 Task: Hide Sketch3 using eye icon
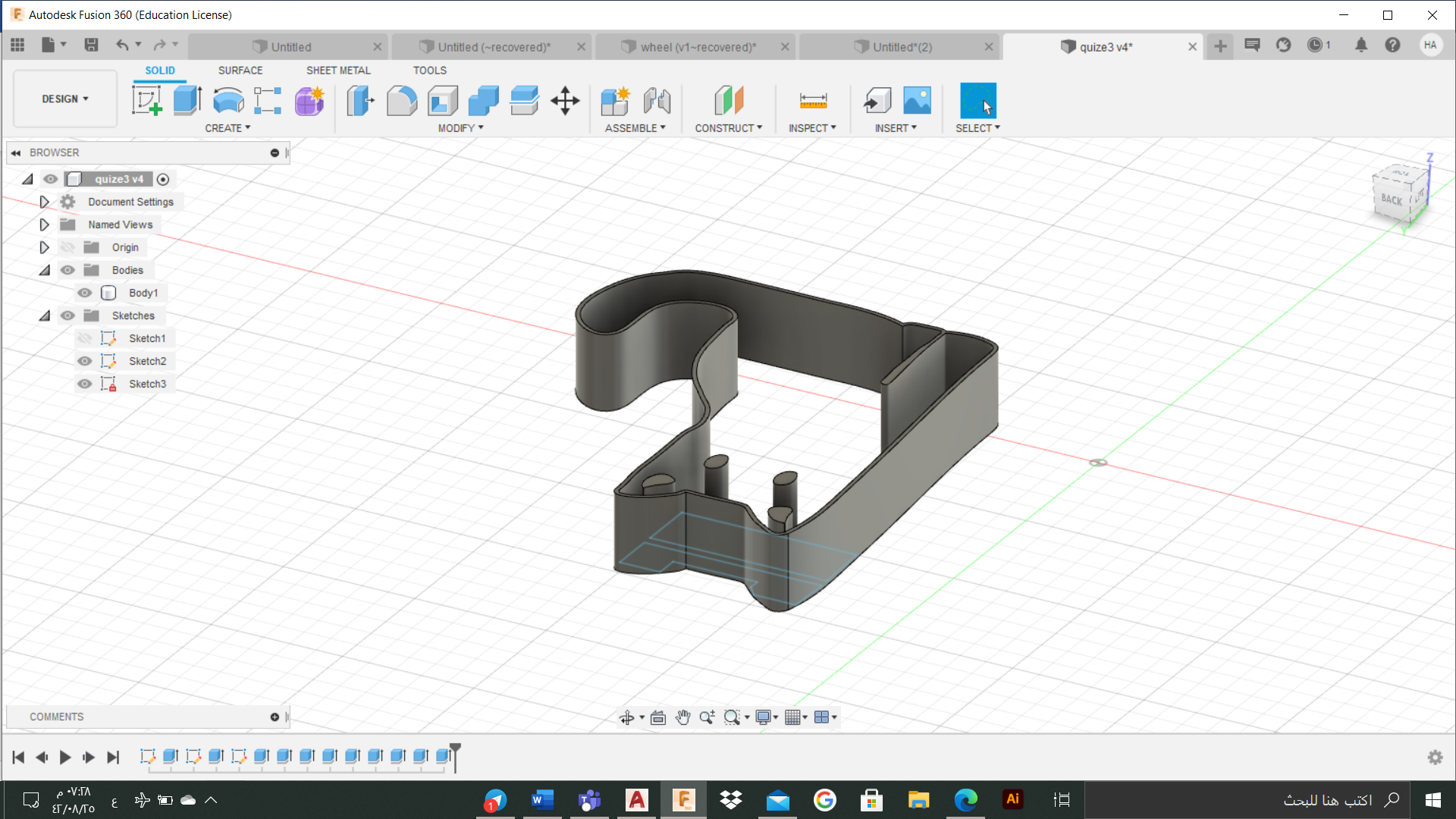pyautogui.click(x=85, y=384)
